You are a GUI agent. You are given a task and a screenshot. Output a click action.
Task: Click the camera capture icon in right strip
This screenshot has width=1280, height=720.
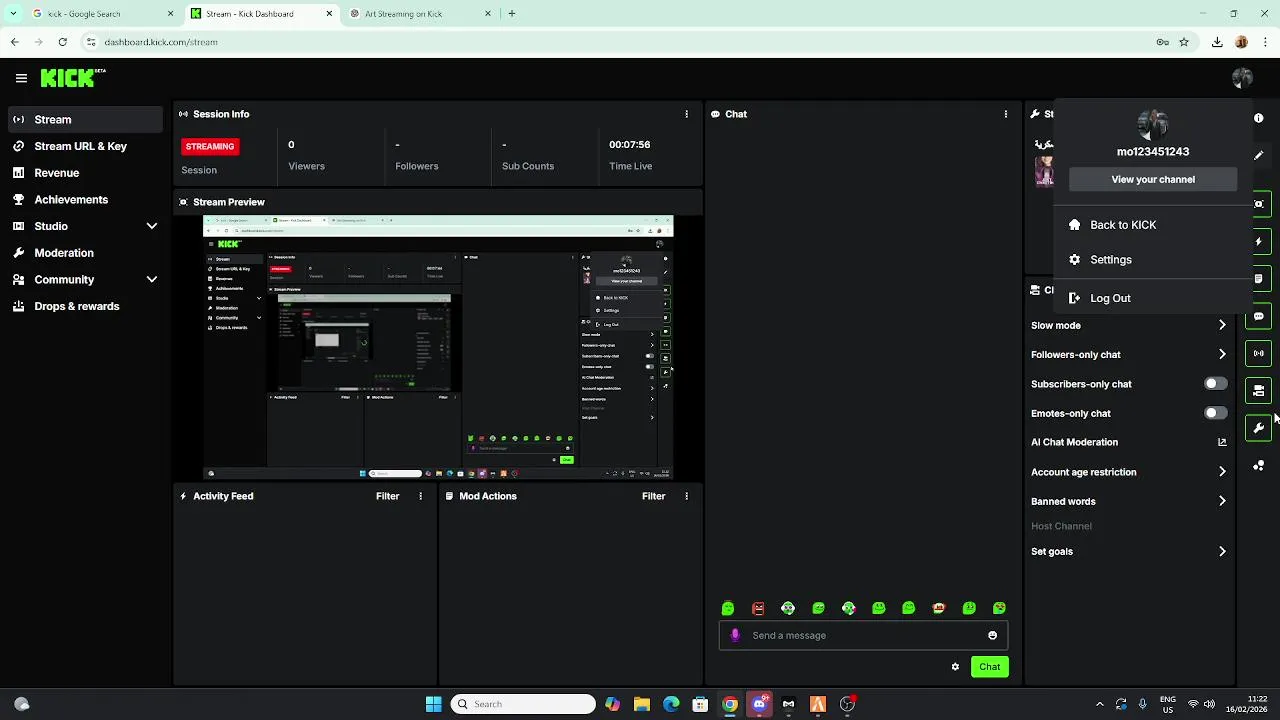click(1259, 204)
